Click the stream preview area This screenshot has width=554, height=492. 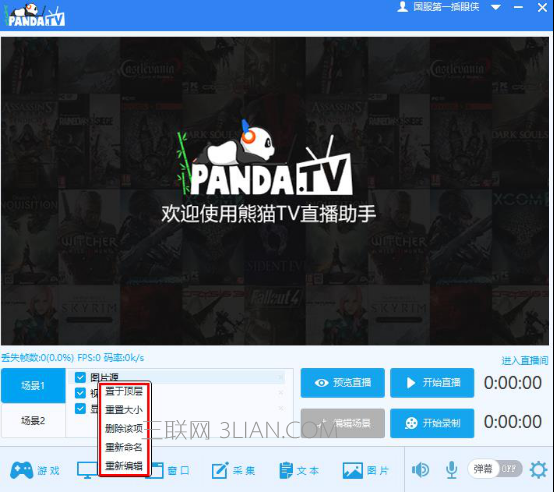coord(275,191)
